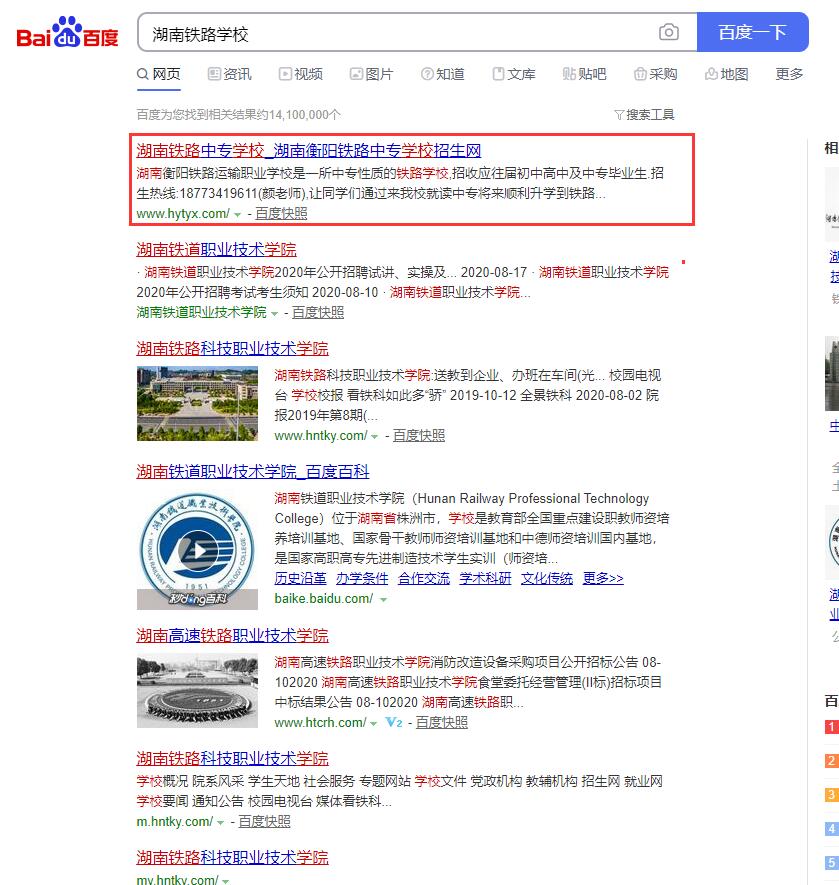Click the www.hntky.com/ green URL
Viewport: 839px width, 885px height.
(x=321, y=436)
